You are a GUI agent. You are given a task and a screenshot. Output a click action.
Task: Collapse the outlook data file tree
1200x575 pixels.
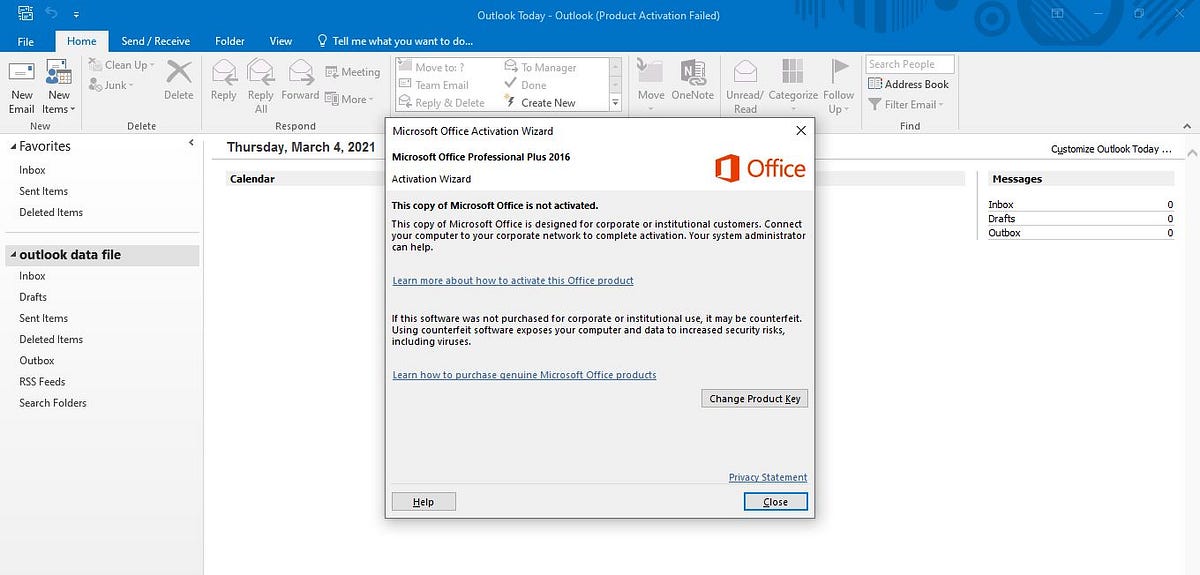tap(13, 255)
